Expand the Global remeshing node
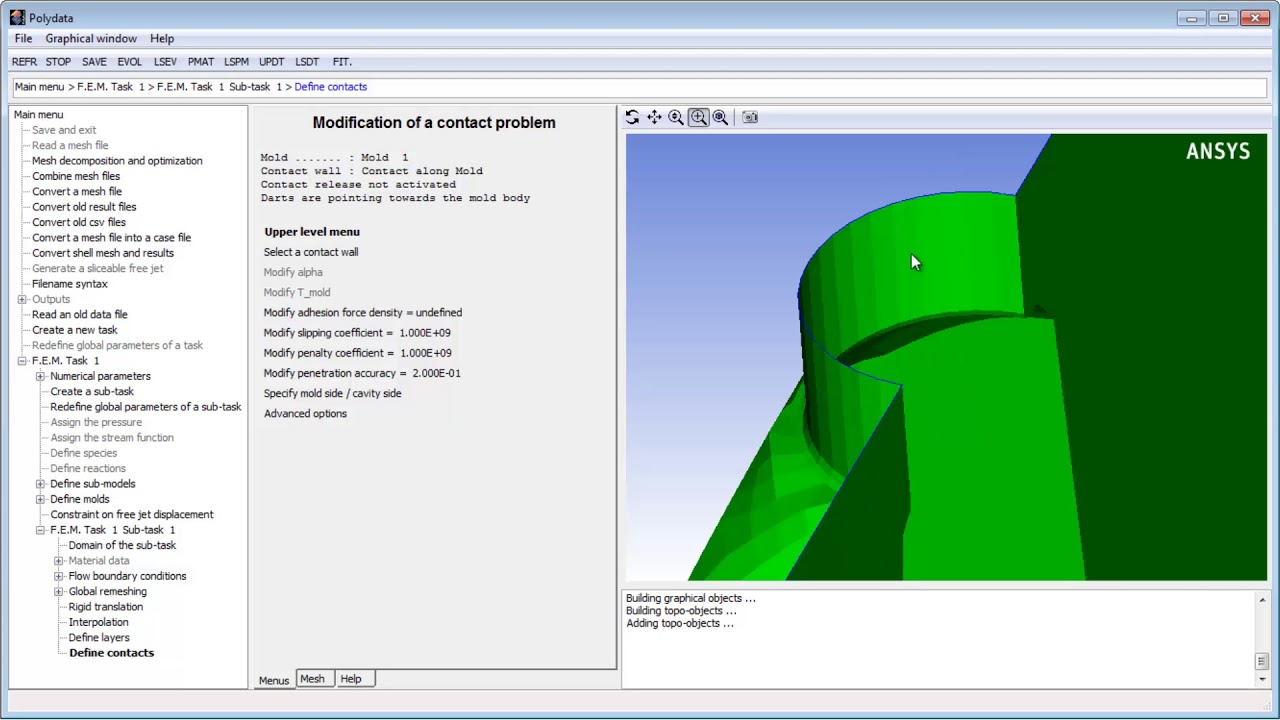1280x720 pixels. [59, 592]
